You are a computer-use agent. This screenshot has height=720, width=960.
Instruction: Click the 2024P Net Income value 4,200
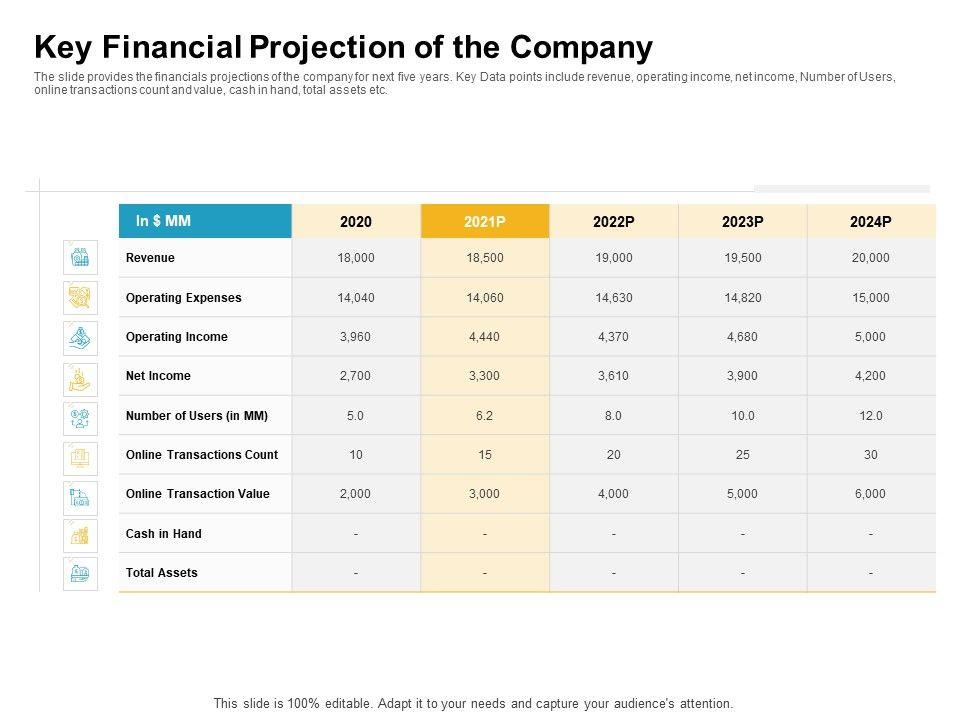871,376
